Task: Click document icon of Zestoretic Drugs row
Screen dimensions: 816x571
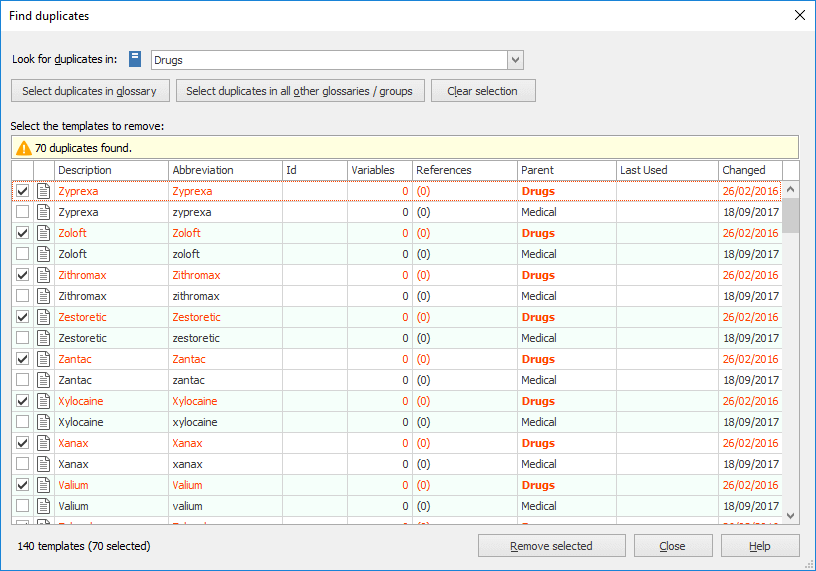Action: (44, 317)
